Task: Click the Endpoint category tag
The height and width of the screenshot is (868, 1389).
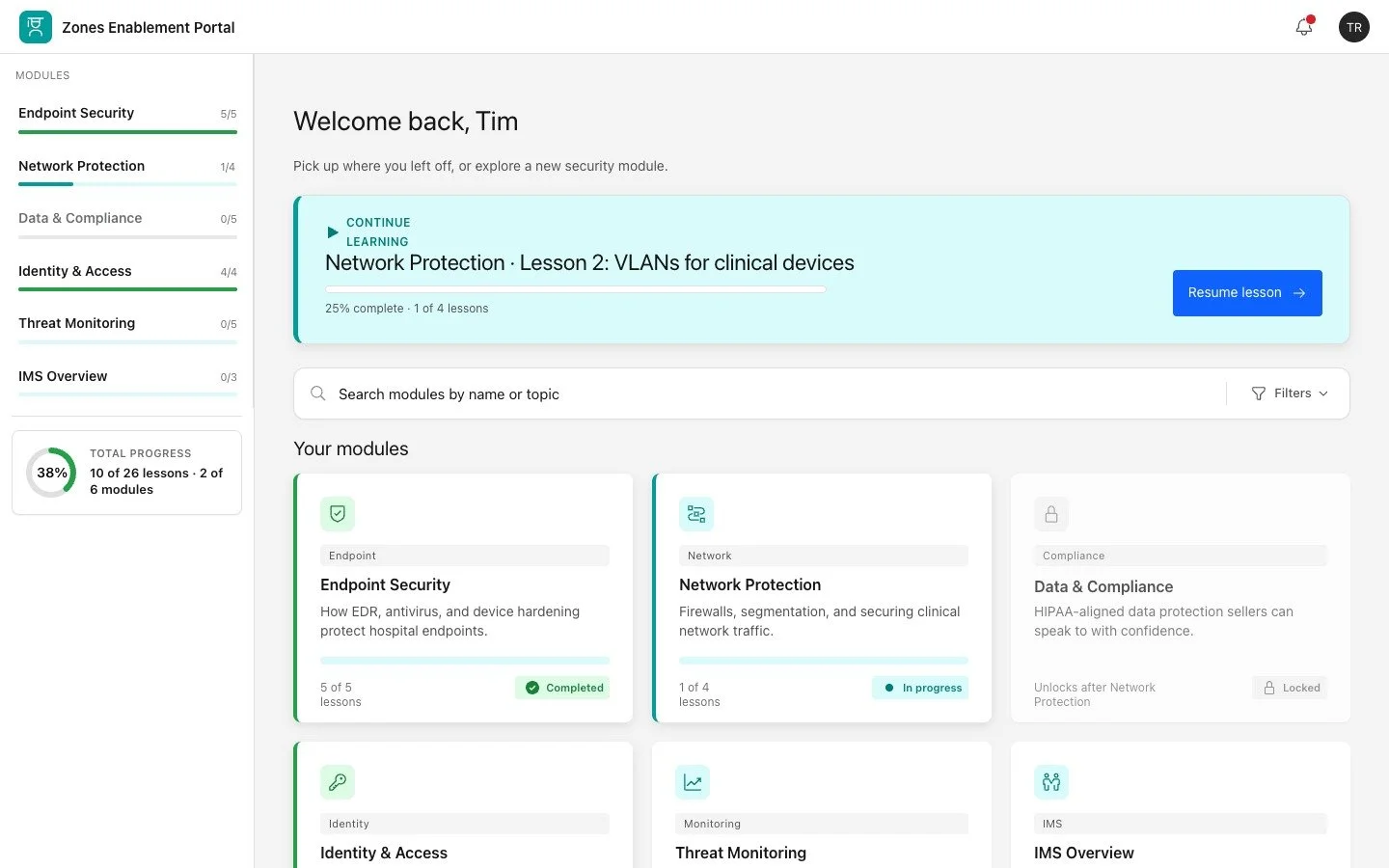Action: click(x=465, y=556)
